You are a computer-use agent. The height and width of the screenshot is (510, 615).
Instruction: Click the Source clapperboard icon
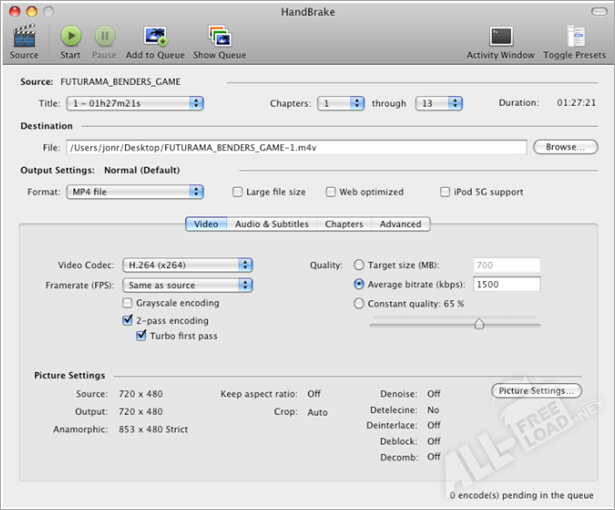pos(24,36)
